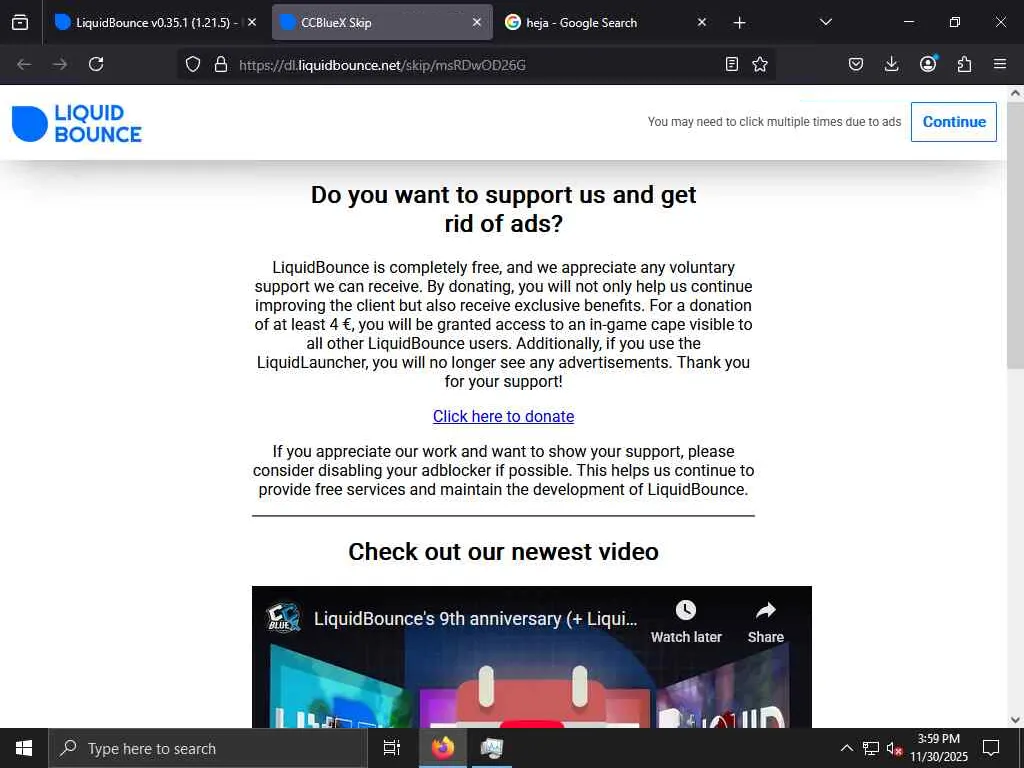Image resolution: width=1024 pixels, height=768 pixels.
Task: Click scrollbar up arrow
Action: coord(1015,93)
